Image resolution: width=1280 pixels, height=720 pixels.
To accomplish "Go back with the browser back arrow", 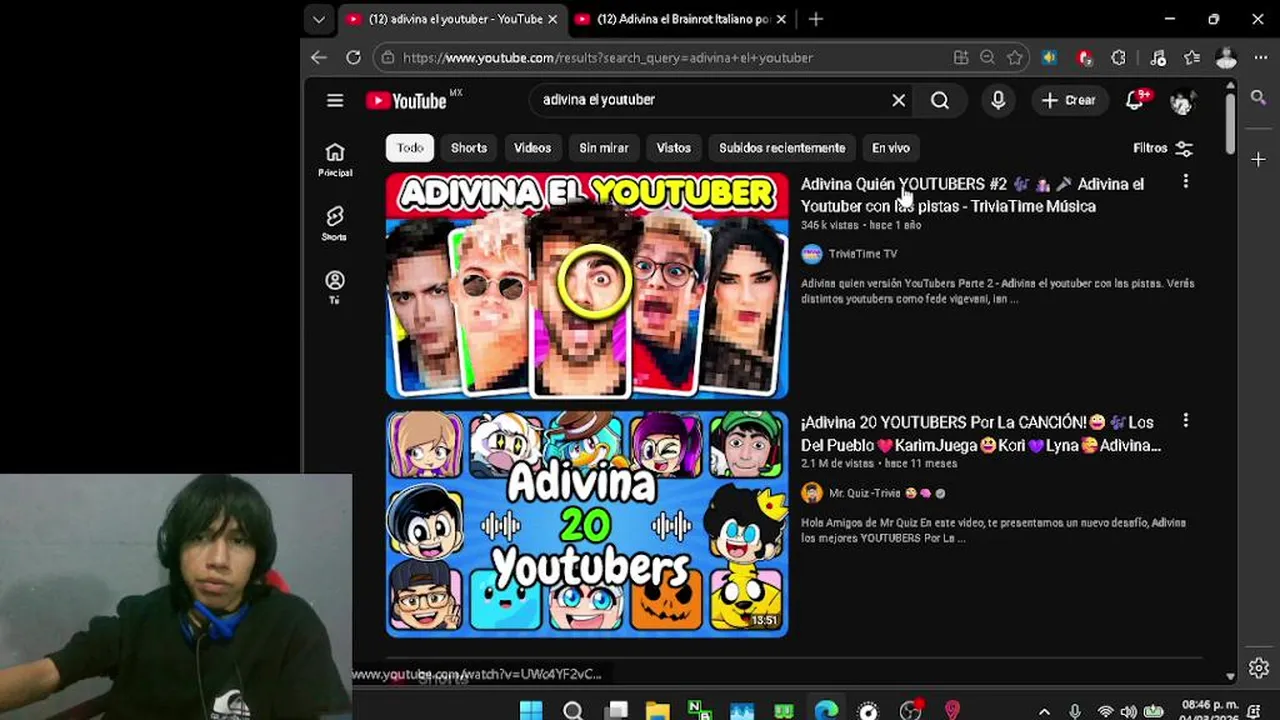I will point(319,58).
